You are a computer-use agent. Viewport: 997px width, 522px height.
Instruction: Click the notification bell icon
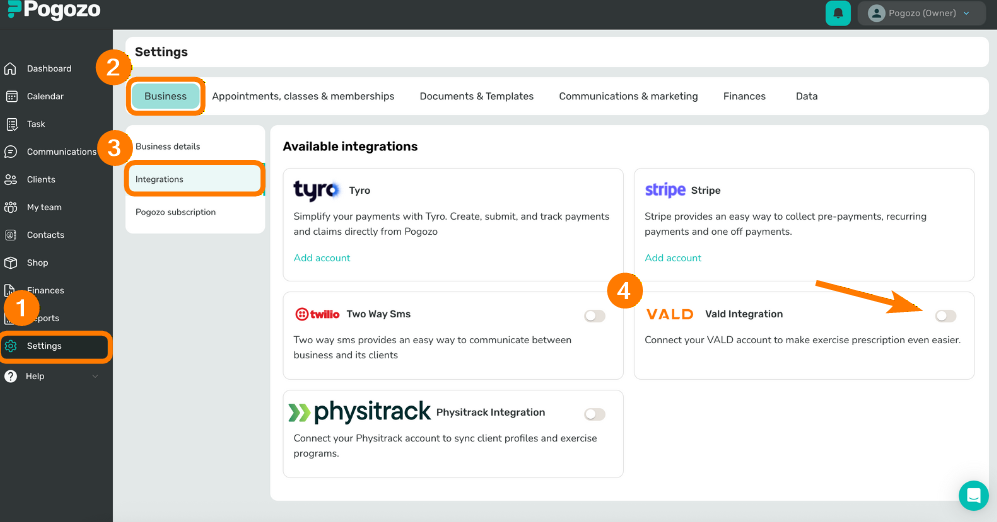838,13
